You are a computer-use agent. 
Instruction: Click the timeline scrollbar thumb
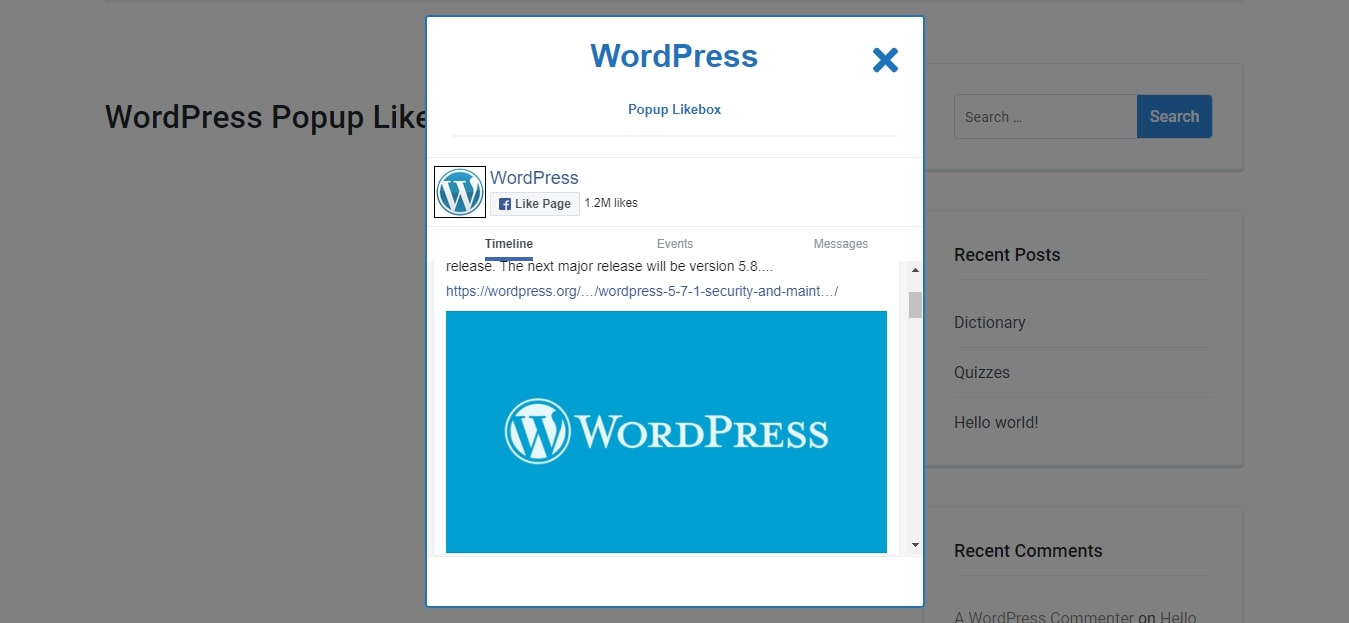point(915,304)
